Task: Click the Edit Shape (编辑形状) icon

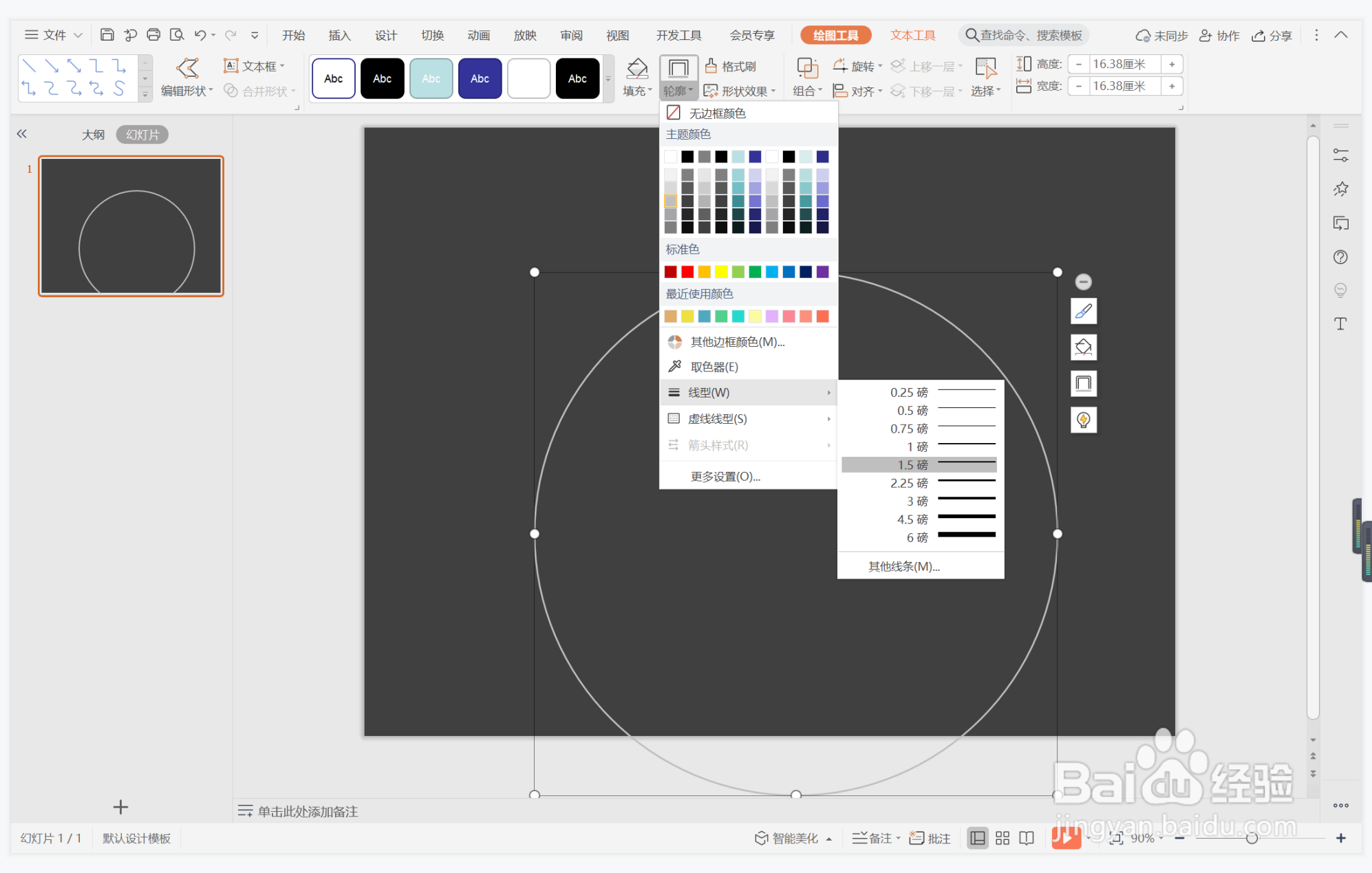Action: (x=187, y=68)
